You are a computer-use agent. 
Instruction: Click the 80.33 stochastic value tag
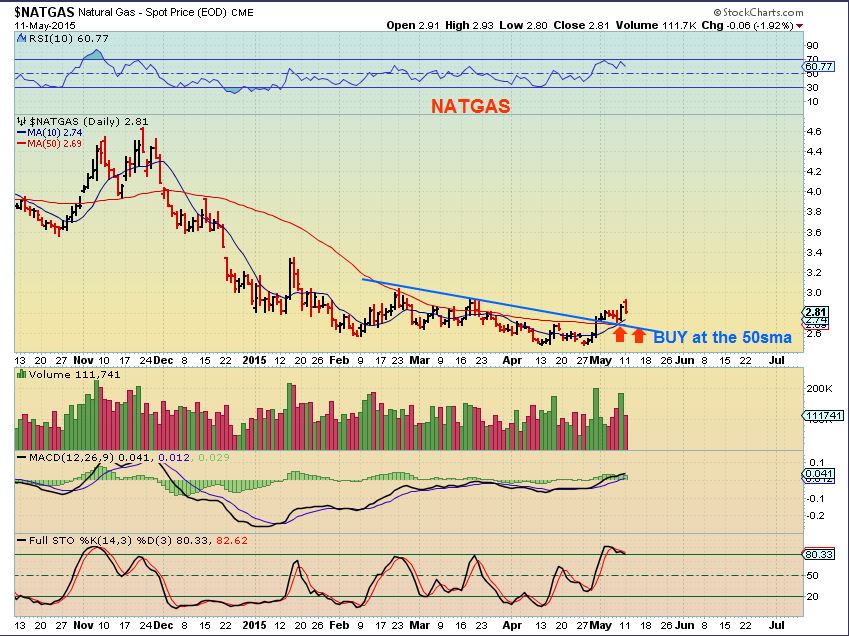(818, 554)
